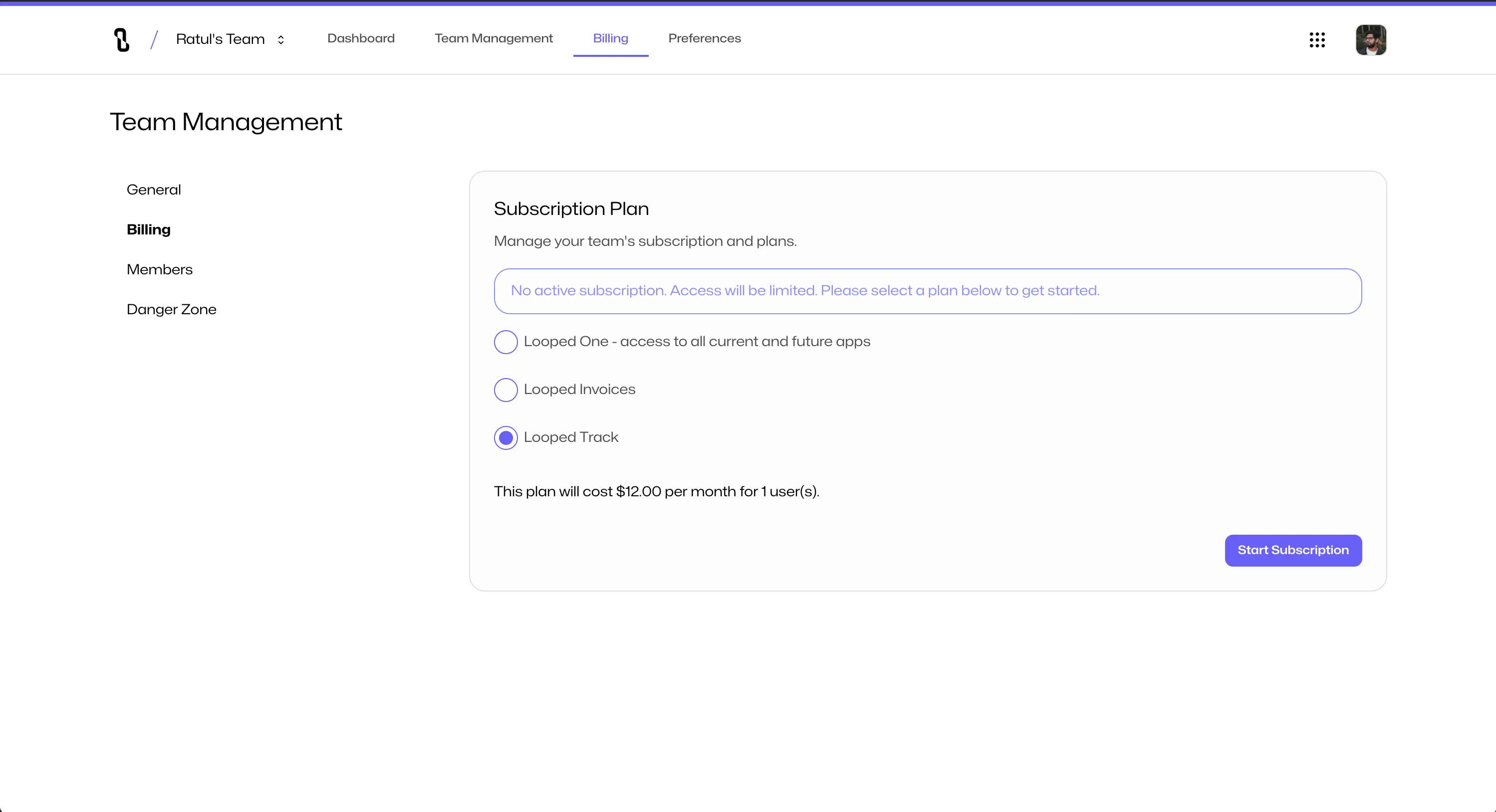Click the profile avatar picture
The height and width of the screenshot is (812, 1496).
1371,39
